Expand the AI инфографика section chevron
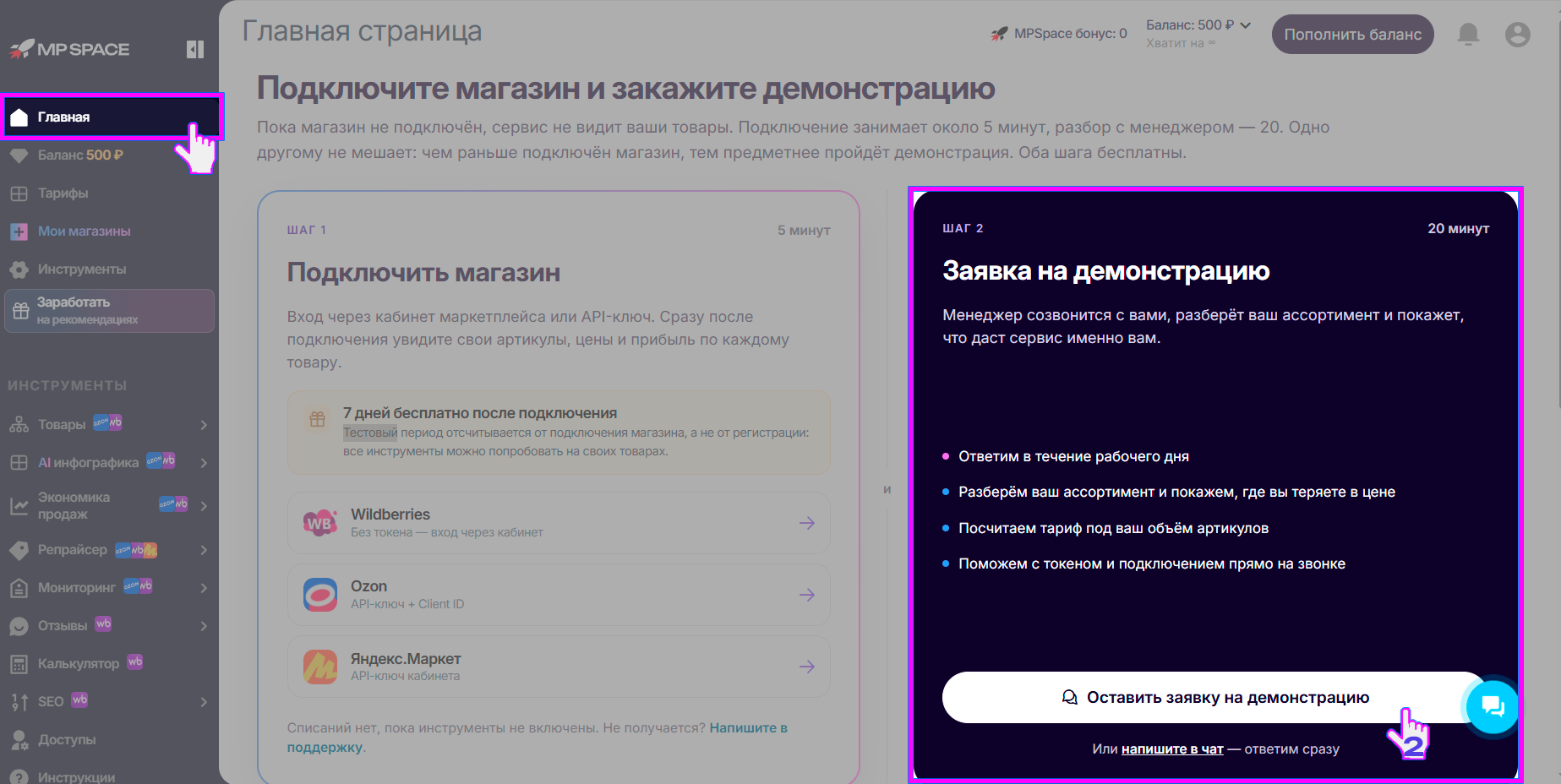1561x784 pixels. point(204,463)
